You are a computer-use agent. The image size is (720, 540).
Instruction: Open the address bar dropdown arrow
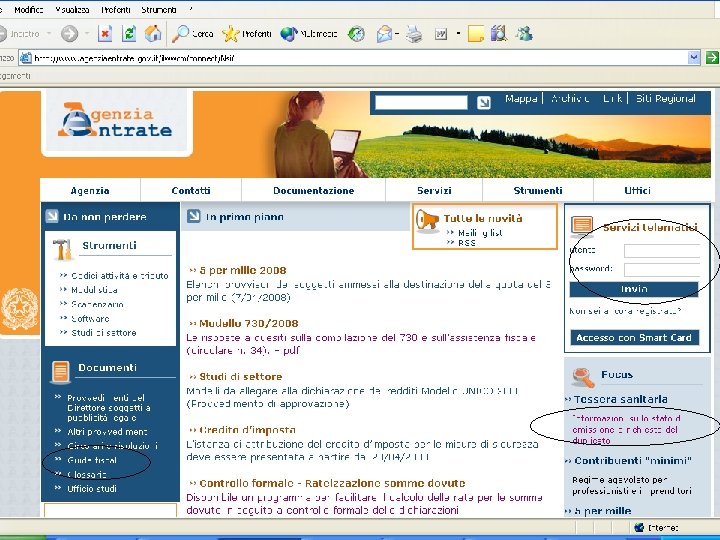pos(694,58)
